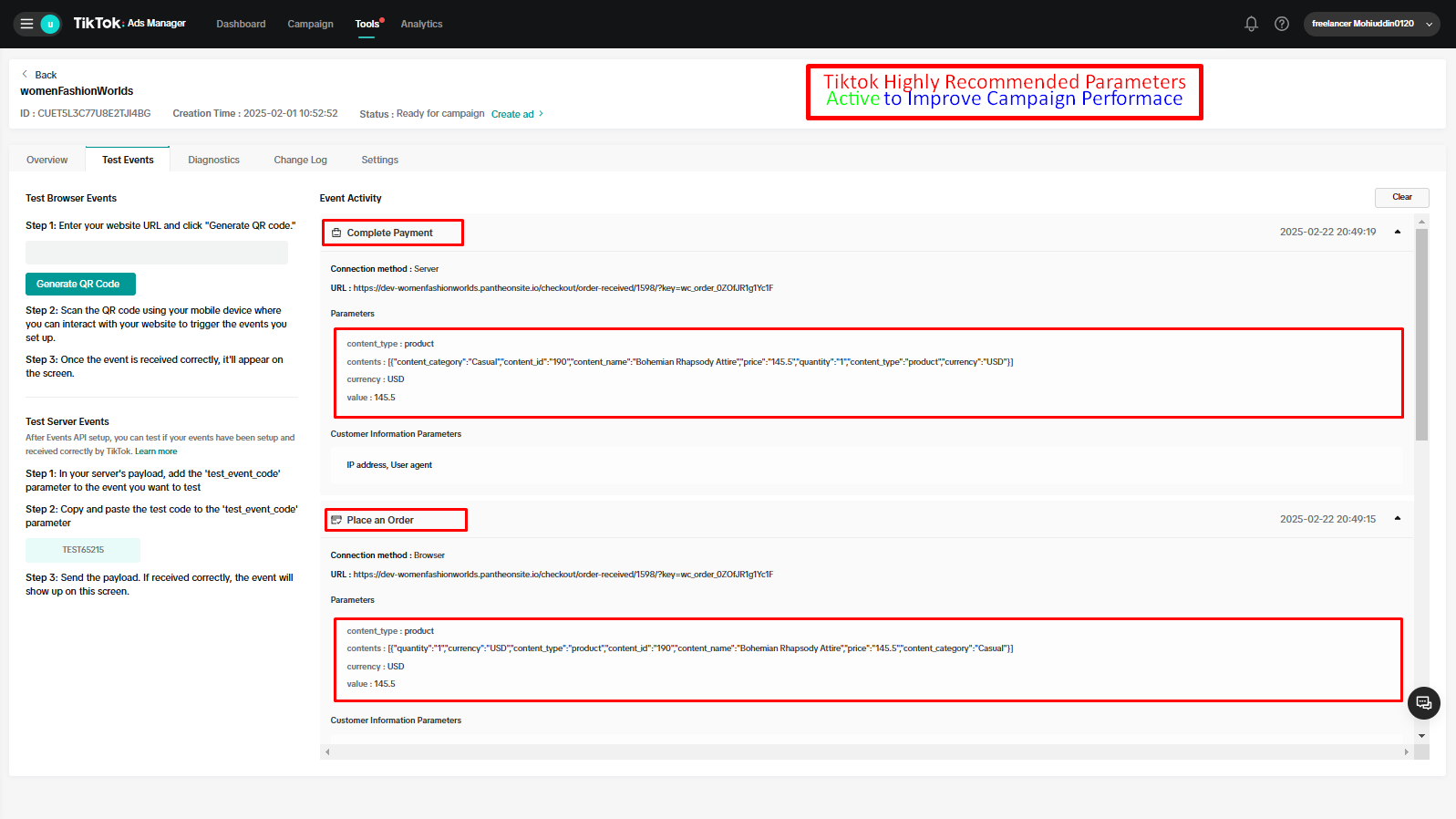Open the help question mark icon
1456x819 pixels.
pyautogui.click(x=1281, y=24)
